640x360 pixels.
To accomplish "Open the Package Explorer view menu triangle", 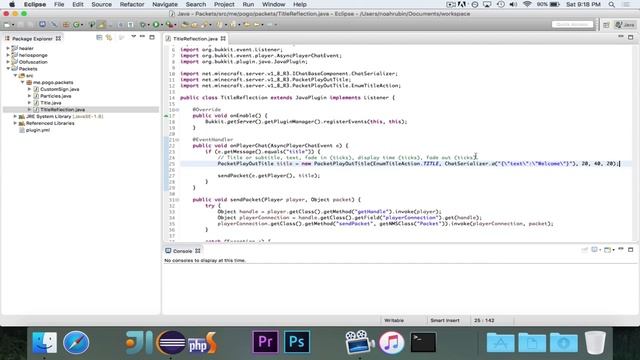I will coord(133,37).
